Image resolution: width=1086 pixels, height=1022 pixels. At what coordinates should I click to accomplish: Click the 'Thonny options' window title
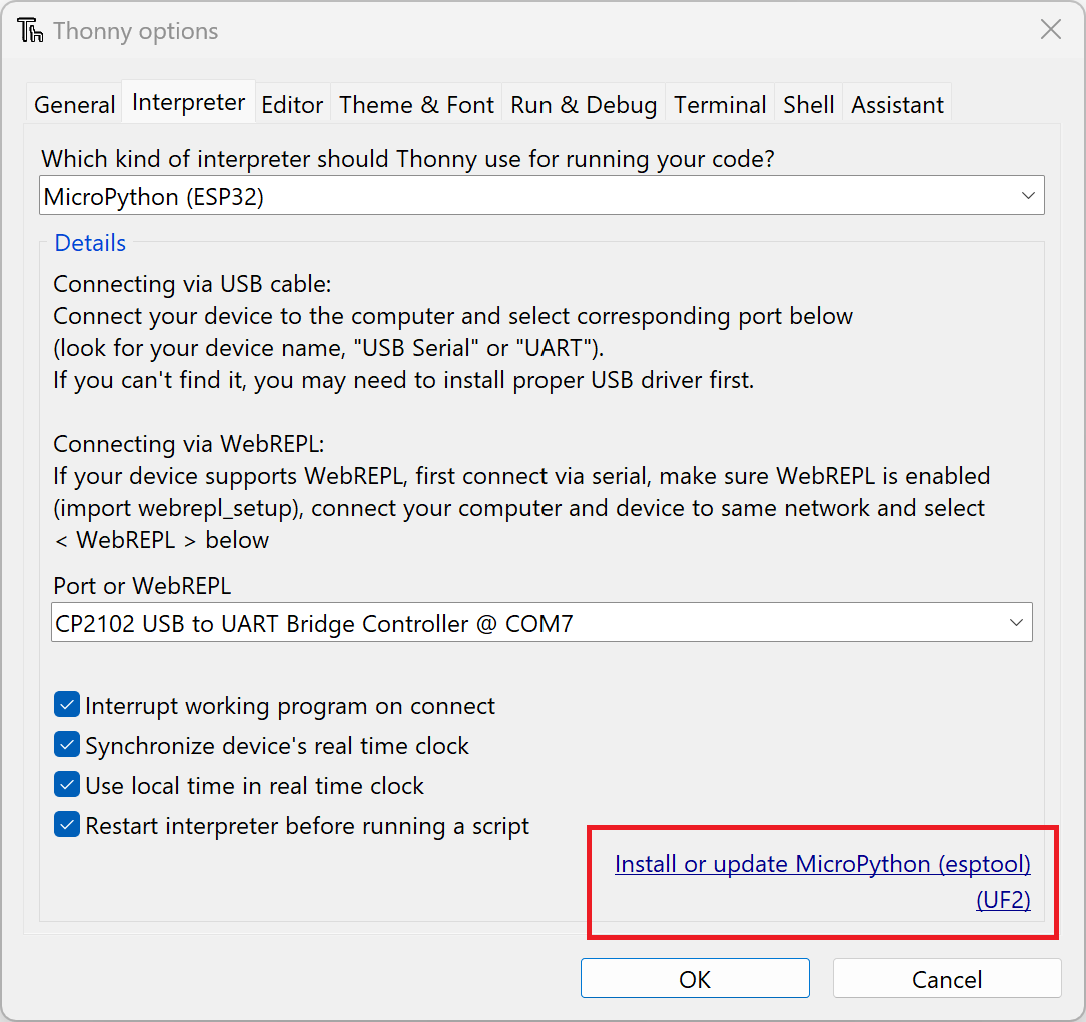pos(136,31)
